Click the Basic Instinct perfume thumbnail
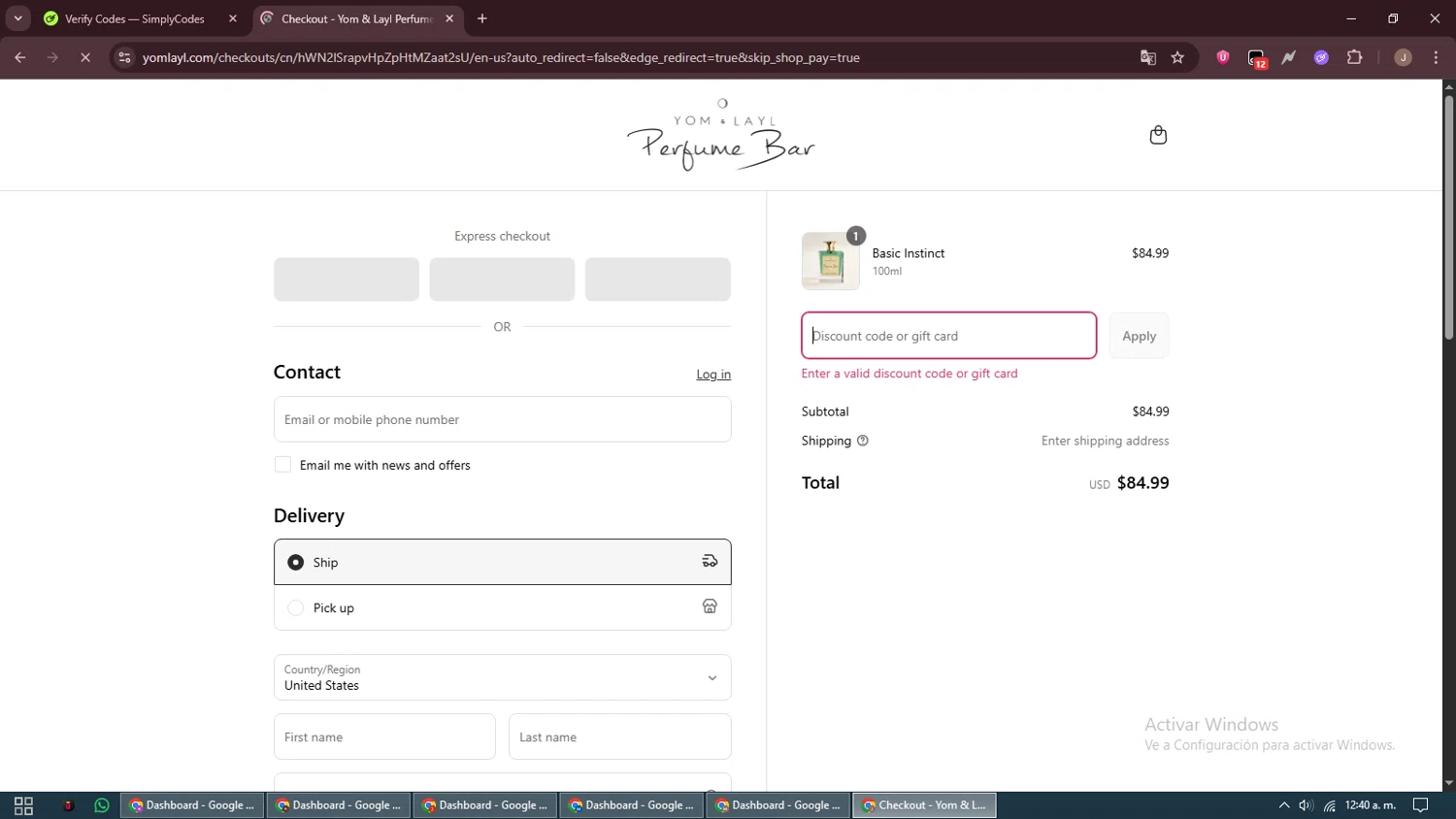Viewport: 1456px width, 819px height. (830, 261)
